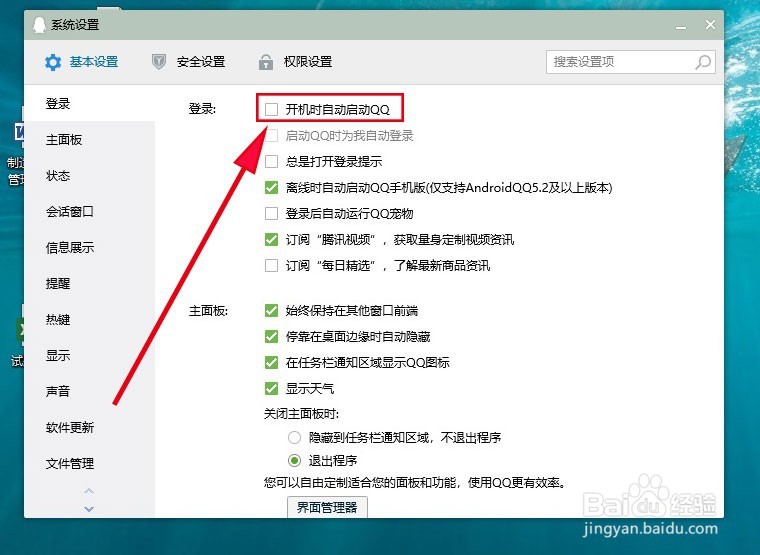Tick the 总是打开登录提示 checkbox

pyautogui.click(x=271, y=161)
